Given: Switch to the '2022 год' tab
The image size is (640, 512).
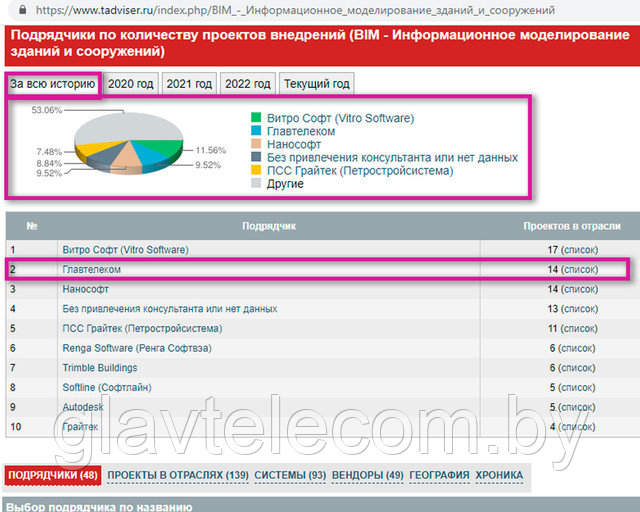Looking at the screenshot, I should [x=248, y=84].
